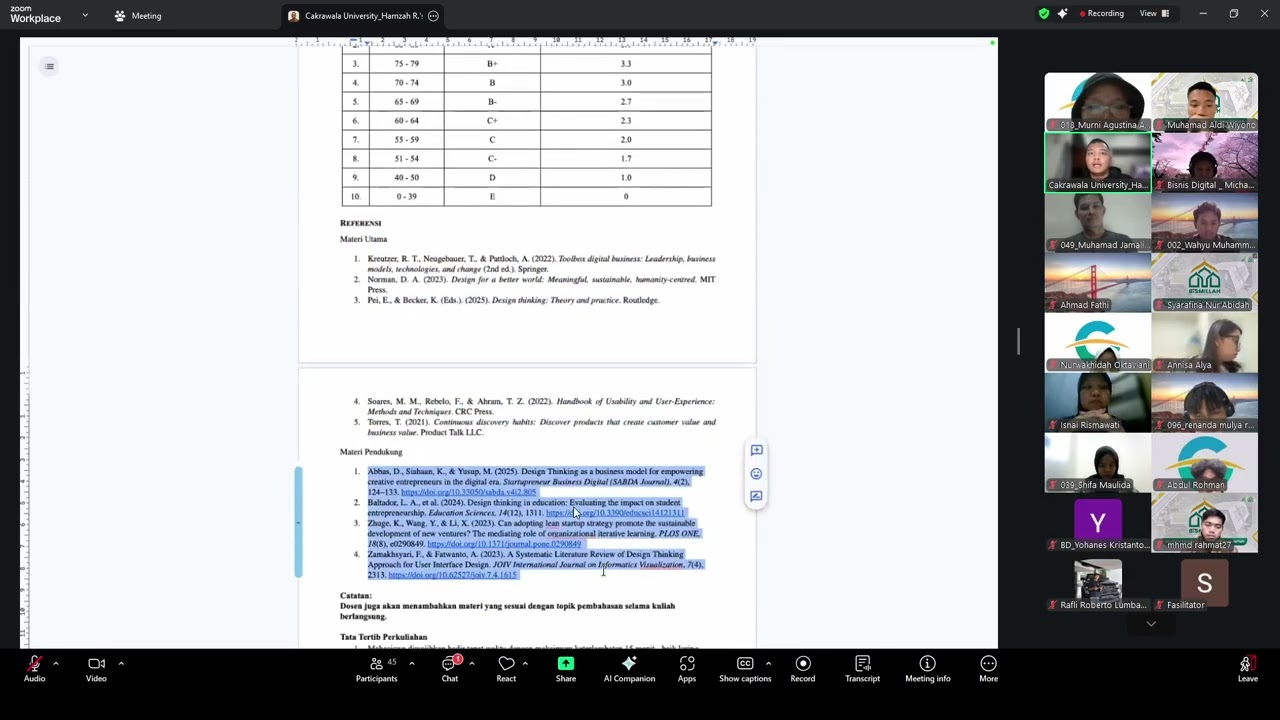Open the Chat panel

pos(450,669)
